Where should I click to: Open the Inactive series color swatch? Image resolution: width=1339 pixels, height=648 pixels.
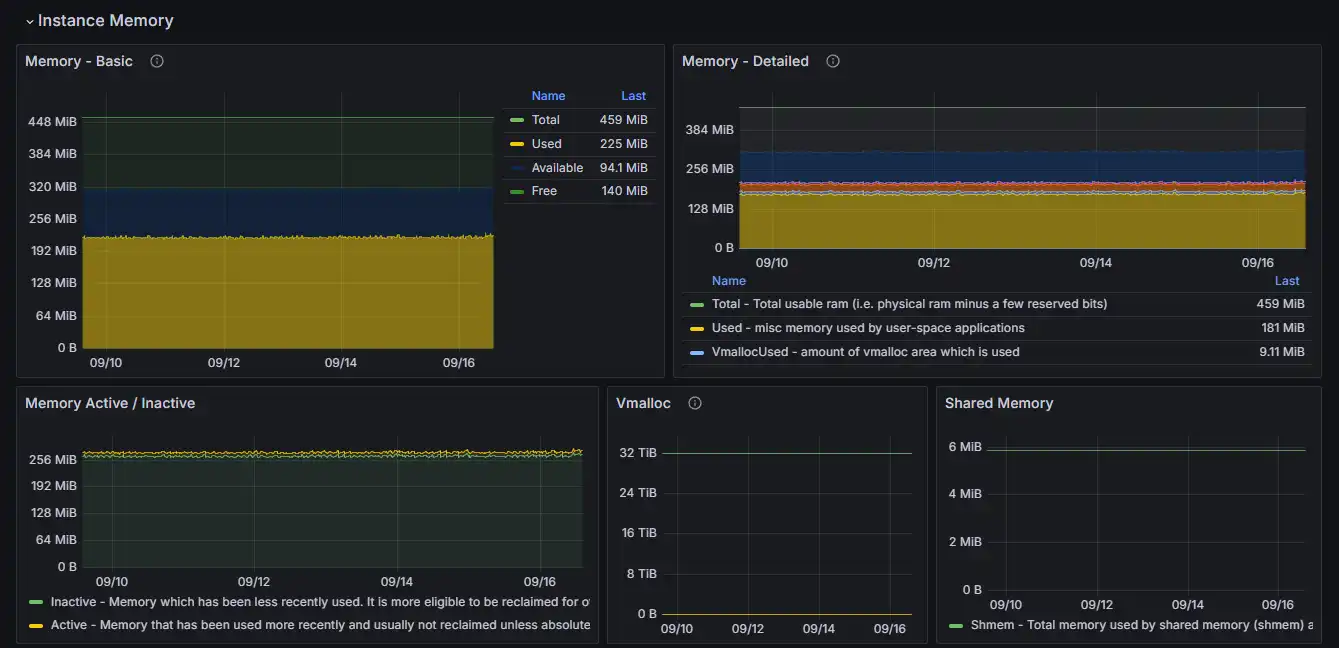click(x=36, y=602)
